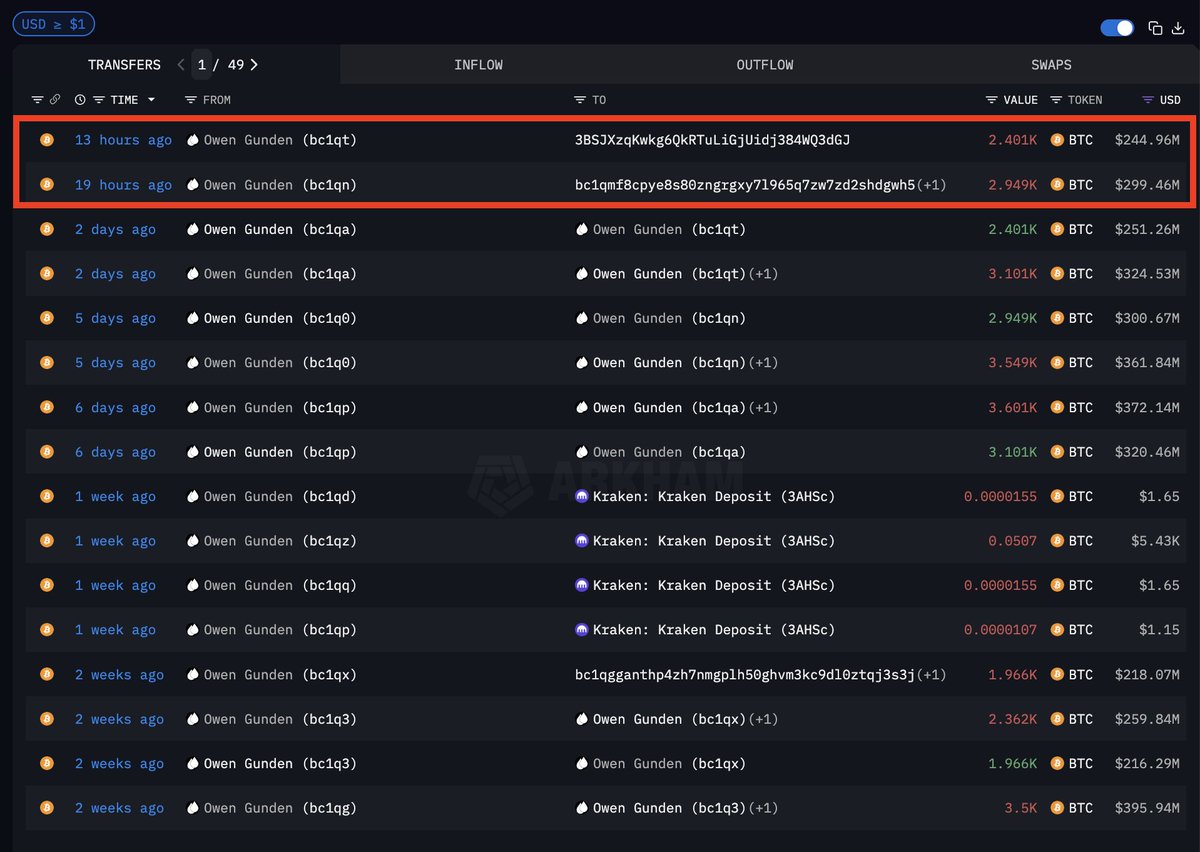Switch to the SWAPS tab
1200x852 pixels.
1051,65
